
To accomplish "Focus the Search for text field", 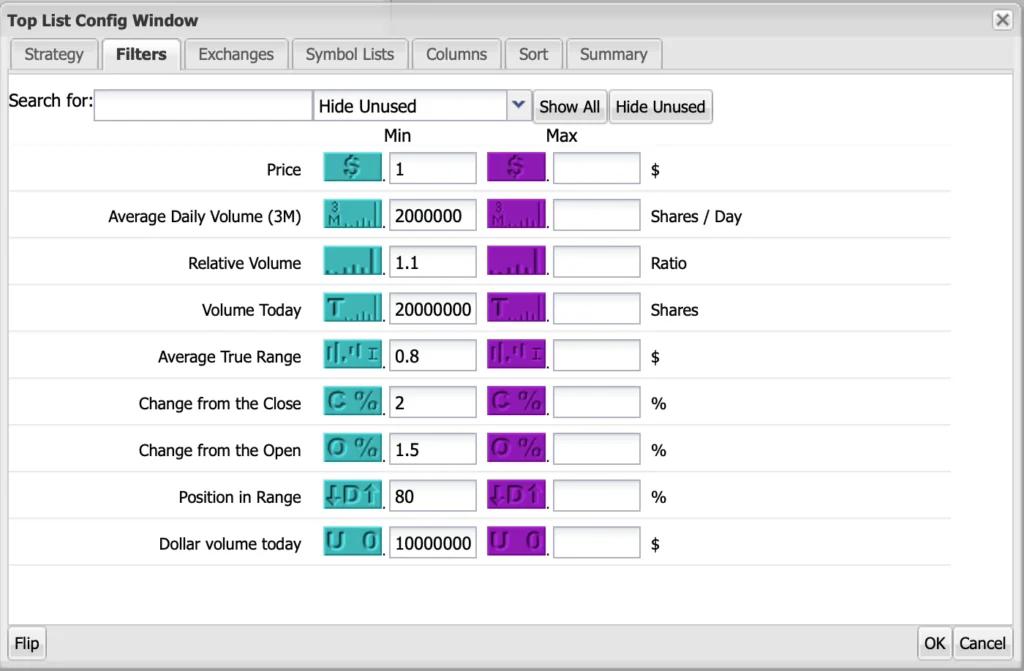I will 203,106.
